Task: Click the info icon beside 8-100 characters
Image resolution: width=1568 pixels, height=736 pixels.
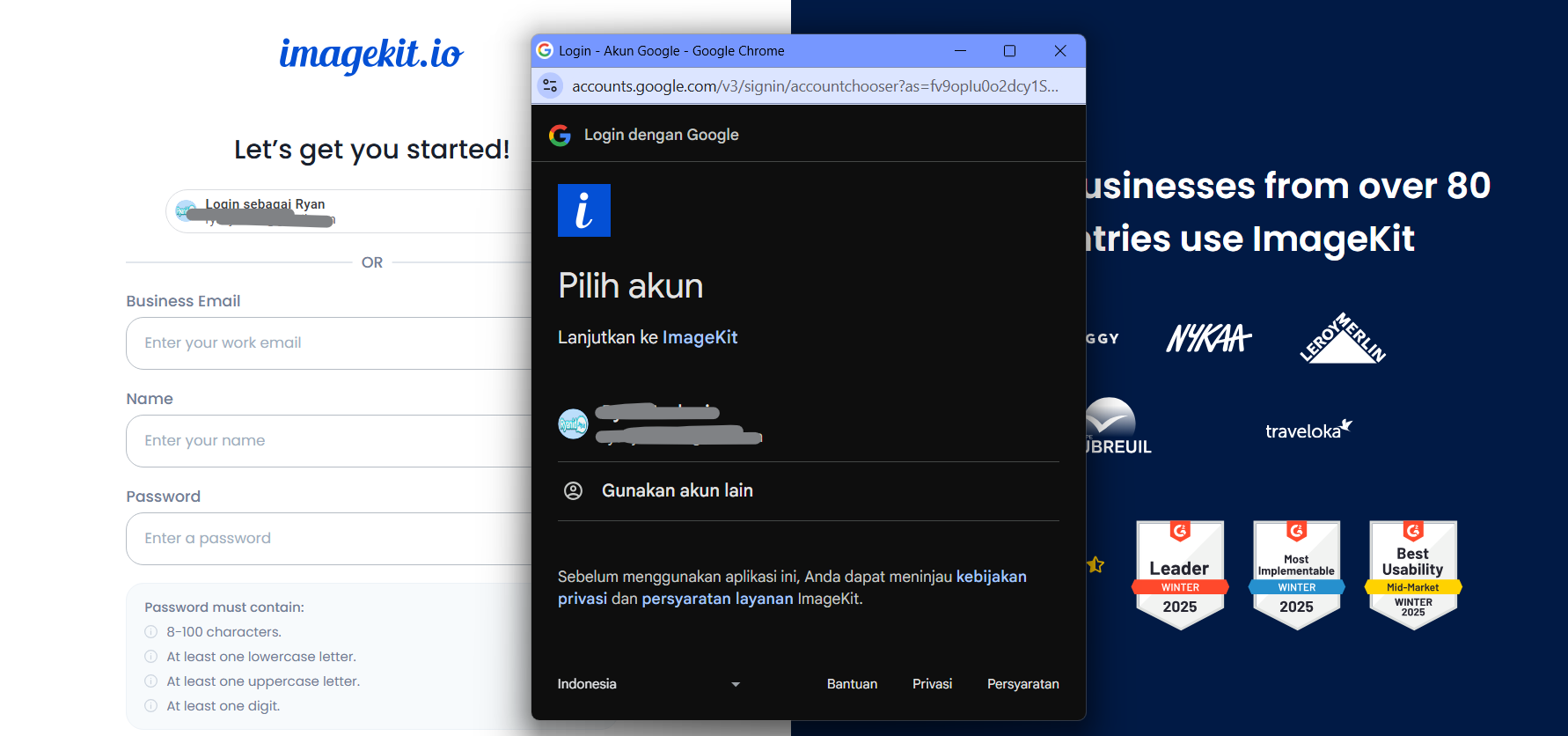Action: pos(150,632)
